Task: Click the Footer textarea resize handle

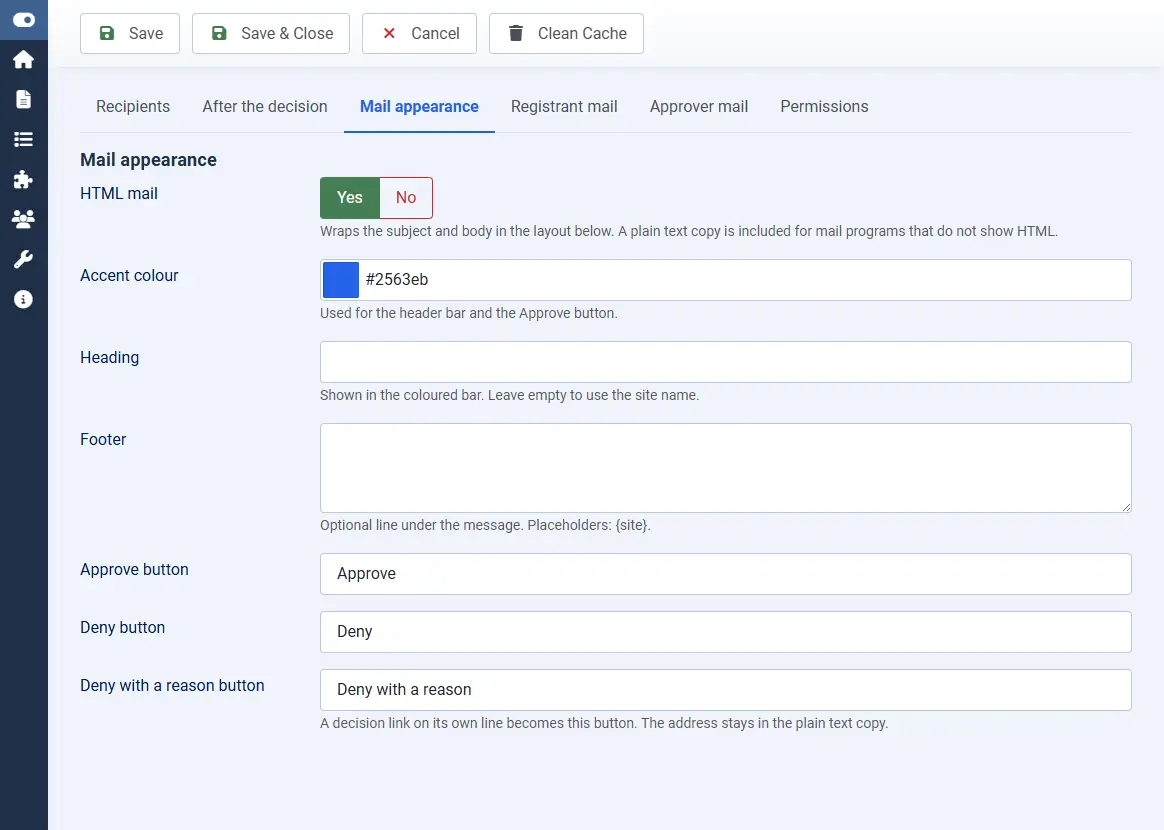Action: (1126, 507)
